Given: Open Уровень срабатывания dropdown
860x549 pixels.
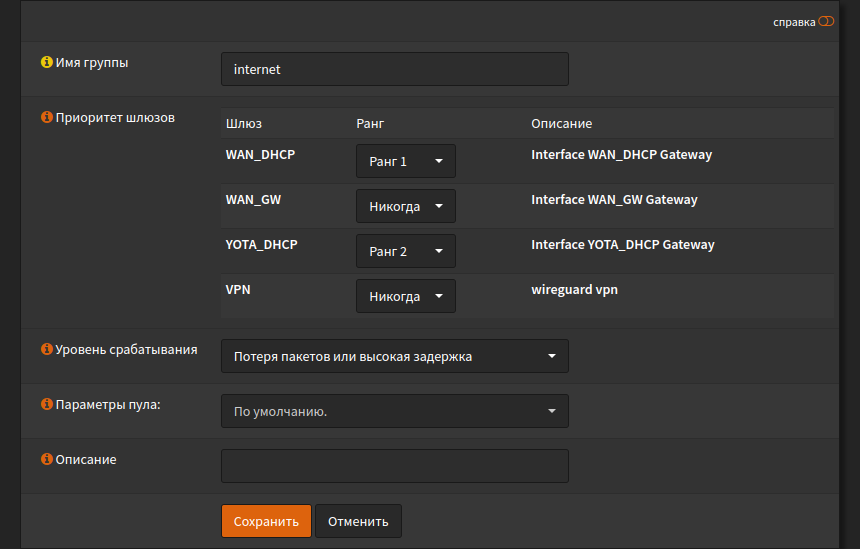Looking at the screenshot, I should click(x=395, y=356).
